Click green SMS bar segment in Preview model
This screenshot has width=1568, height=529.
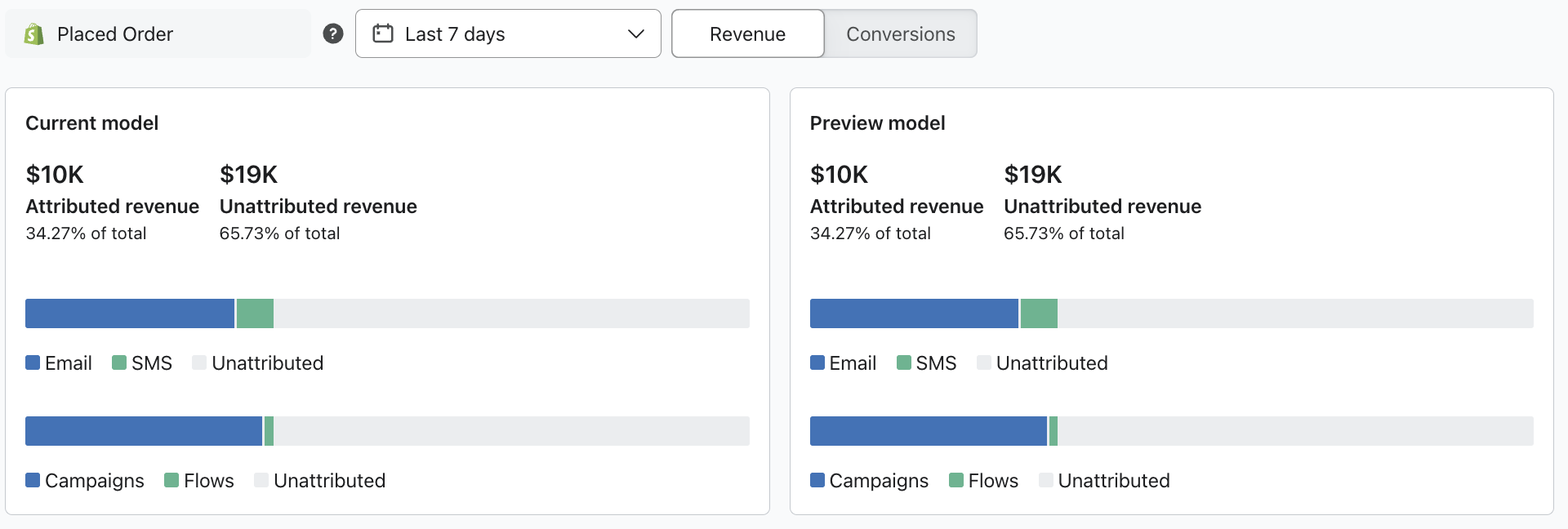(x=1039, y=313)
